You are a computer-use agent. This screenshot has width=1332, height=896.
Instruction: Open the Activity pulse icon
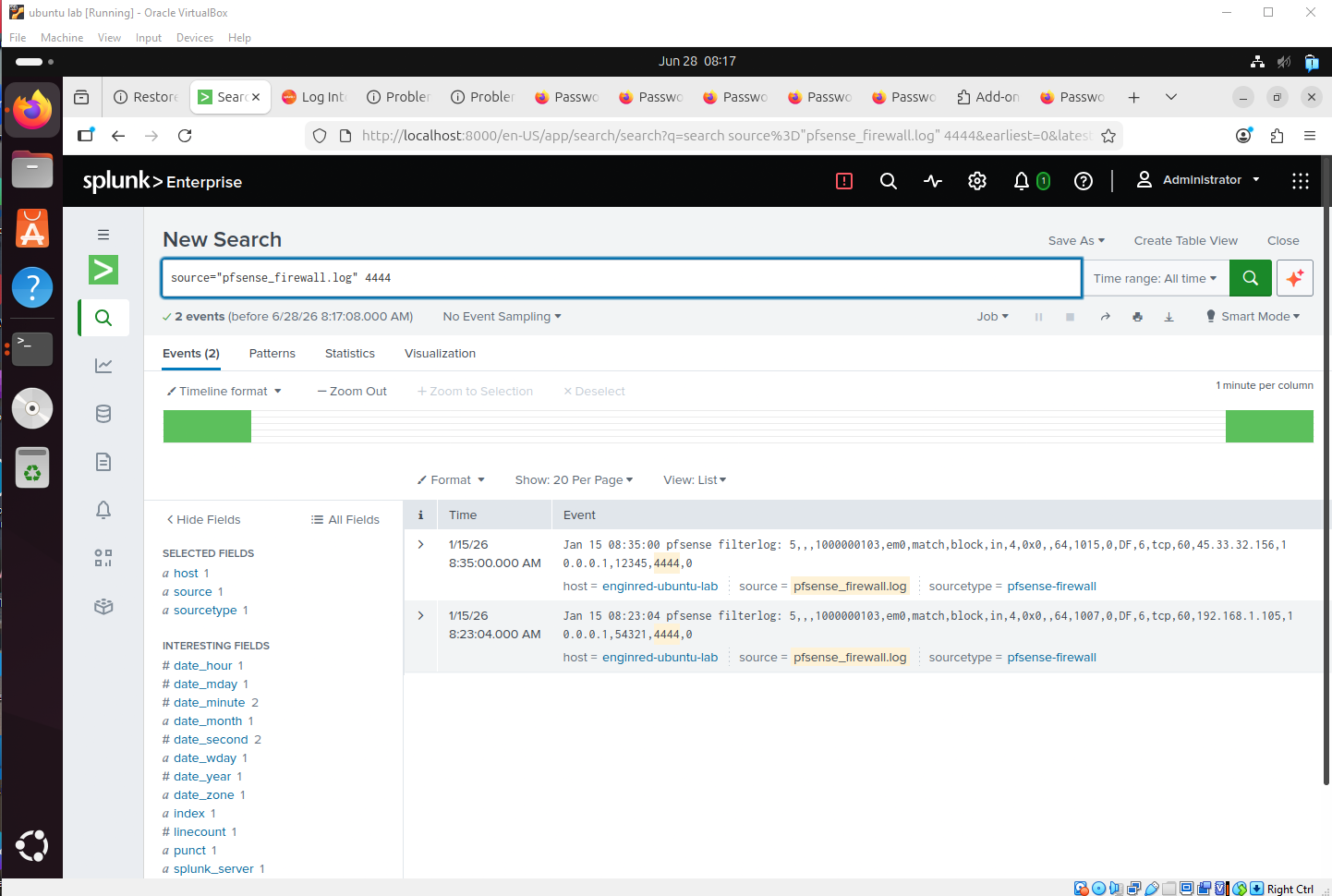pos(933,181)
